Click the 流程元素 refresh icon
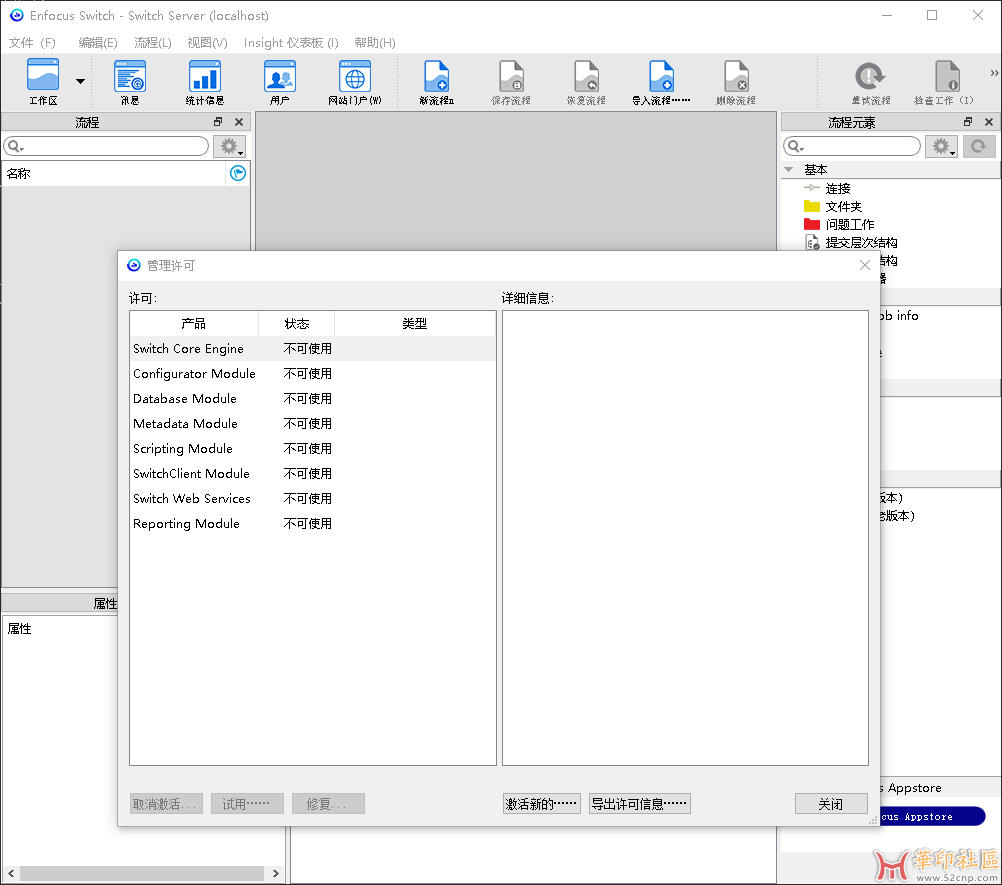Screen dimensions: 1002x885 tap(979, 146)
